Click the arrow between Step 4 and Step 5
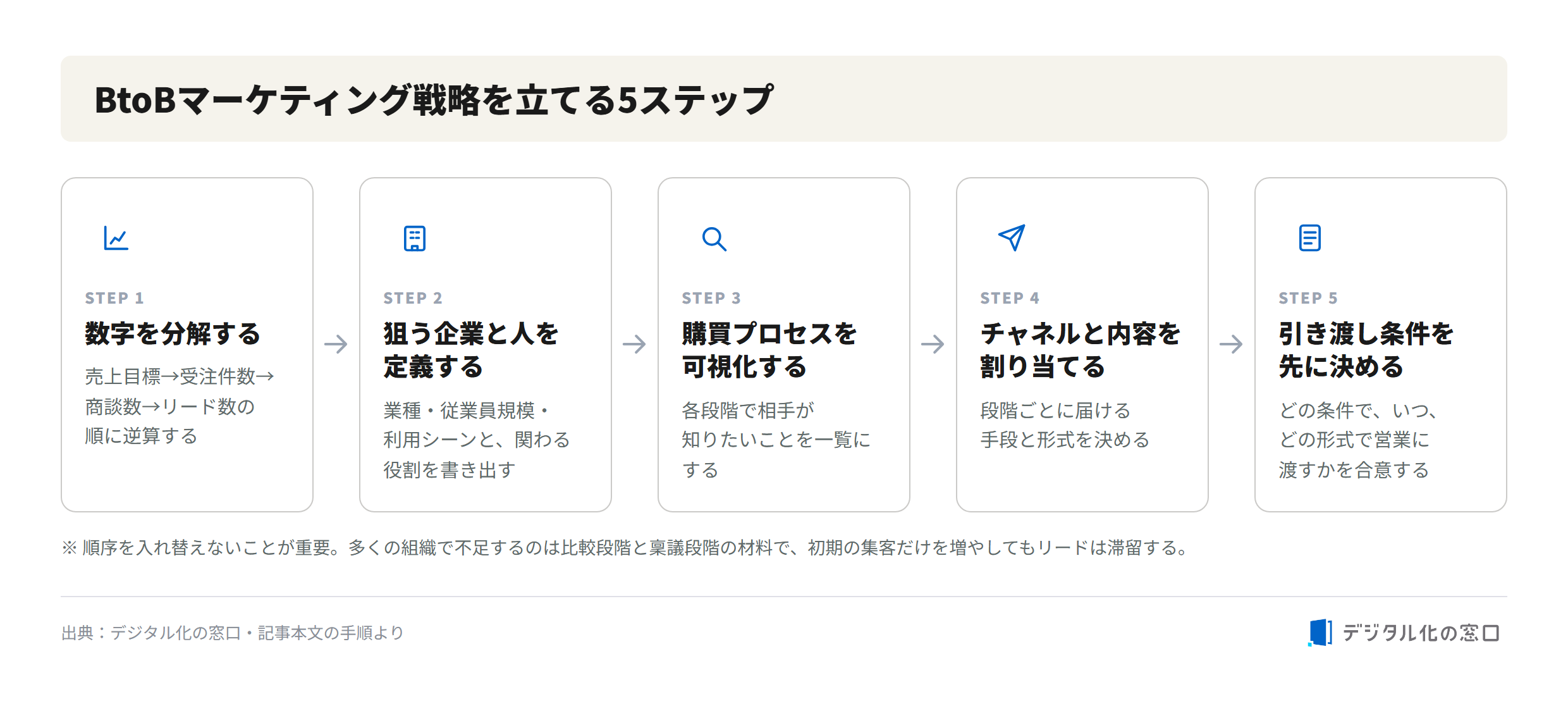Screen dimensions: 1568x706 pyautogui.click(x=1232, y=344)
